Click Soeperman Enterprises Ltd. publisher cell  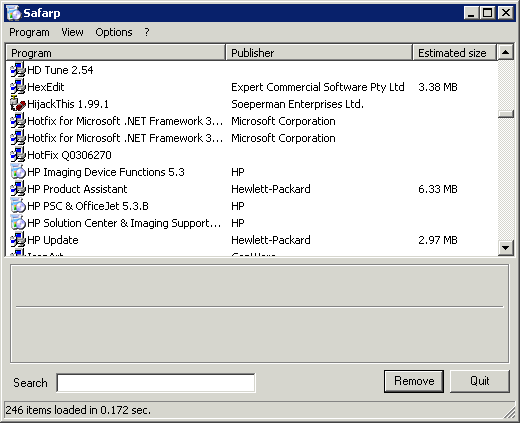point(297,104)
